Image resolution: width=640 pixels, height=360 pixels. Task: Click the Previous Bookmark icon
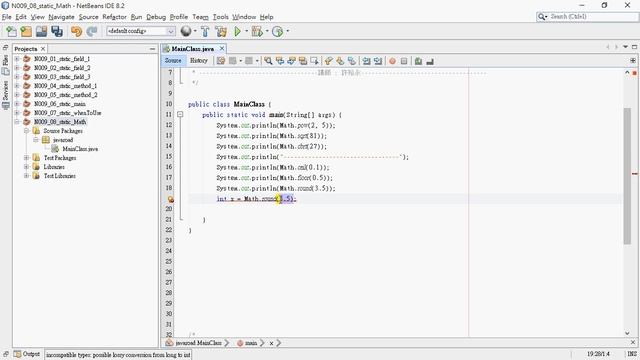[x=328, y=61]
